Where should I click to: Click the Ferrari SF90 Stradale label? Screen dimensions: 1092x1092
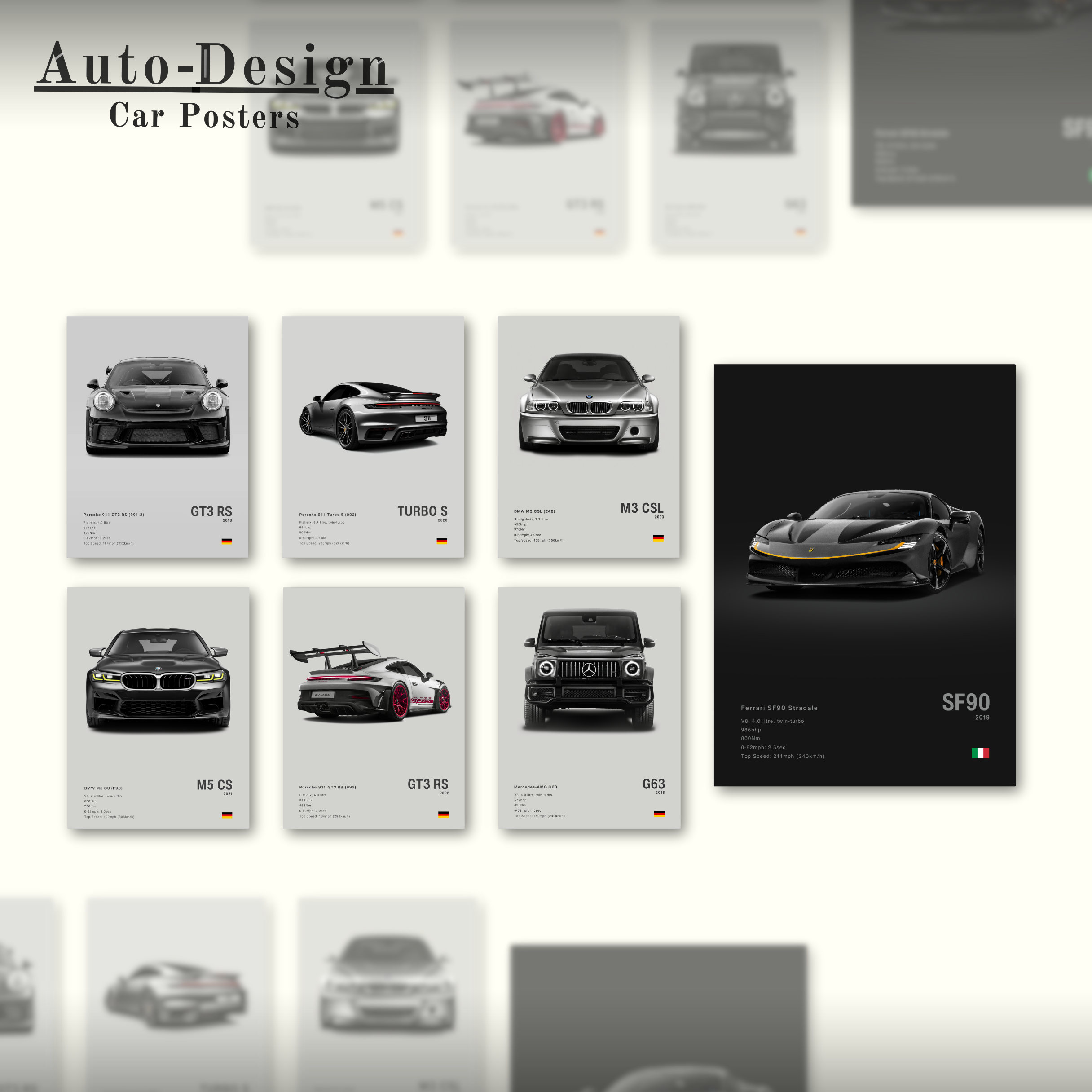[x=779, y=708]
